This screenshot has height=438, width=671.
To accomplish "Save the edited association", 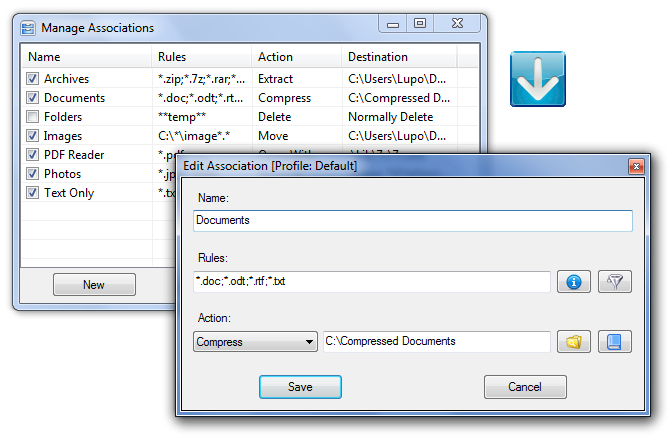I will tap(300, 387).
